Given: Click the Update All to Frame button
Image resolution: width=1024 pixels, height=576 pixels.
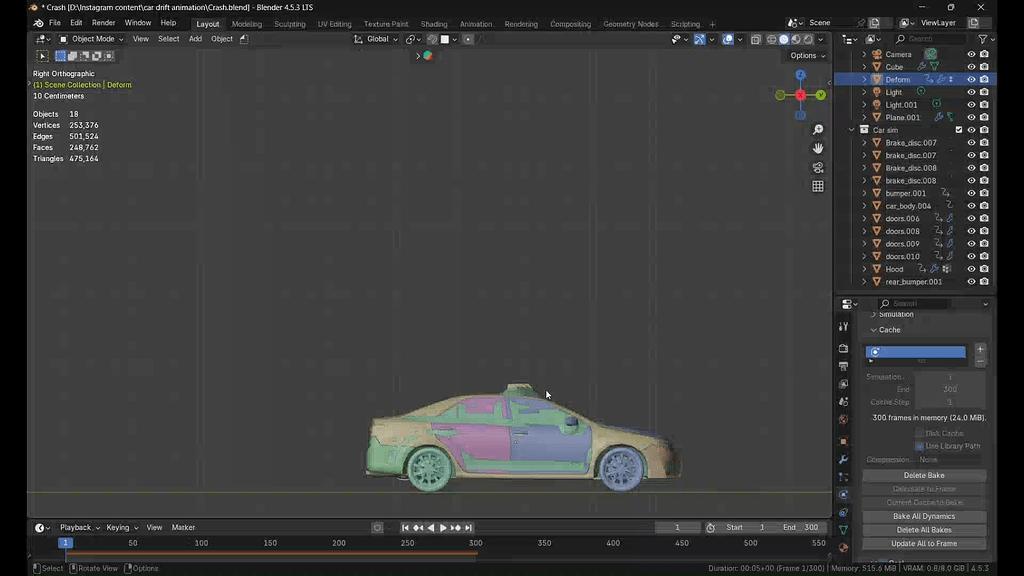Looking at the screenshot, I should coord(924,544).
